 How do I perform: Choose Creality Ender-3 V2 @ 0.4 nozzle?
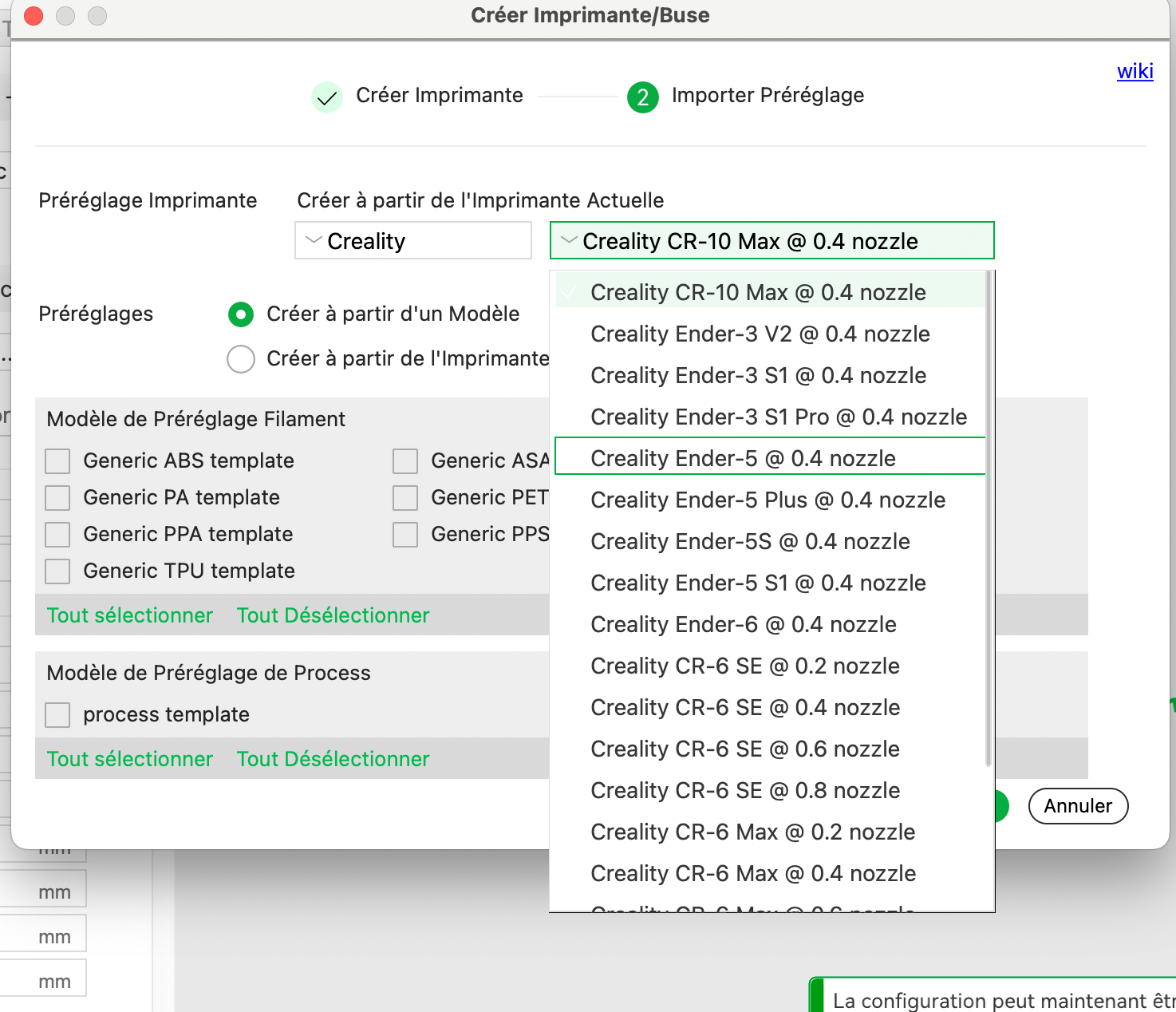[x=771, y=334]
